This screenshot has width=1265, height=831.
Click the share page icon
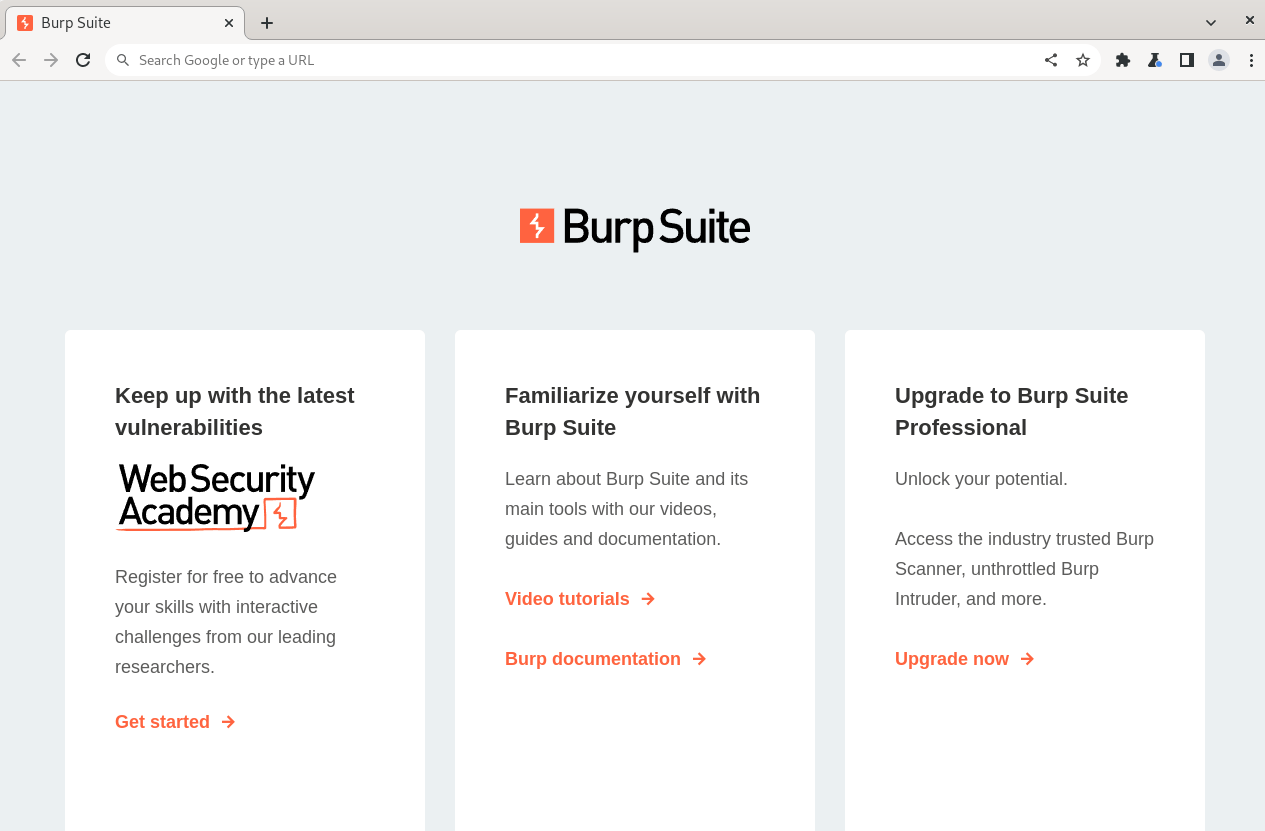pos(1050,60)
